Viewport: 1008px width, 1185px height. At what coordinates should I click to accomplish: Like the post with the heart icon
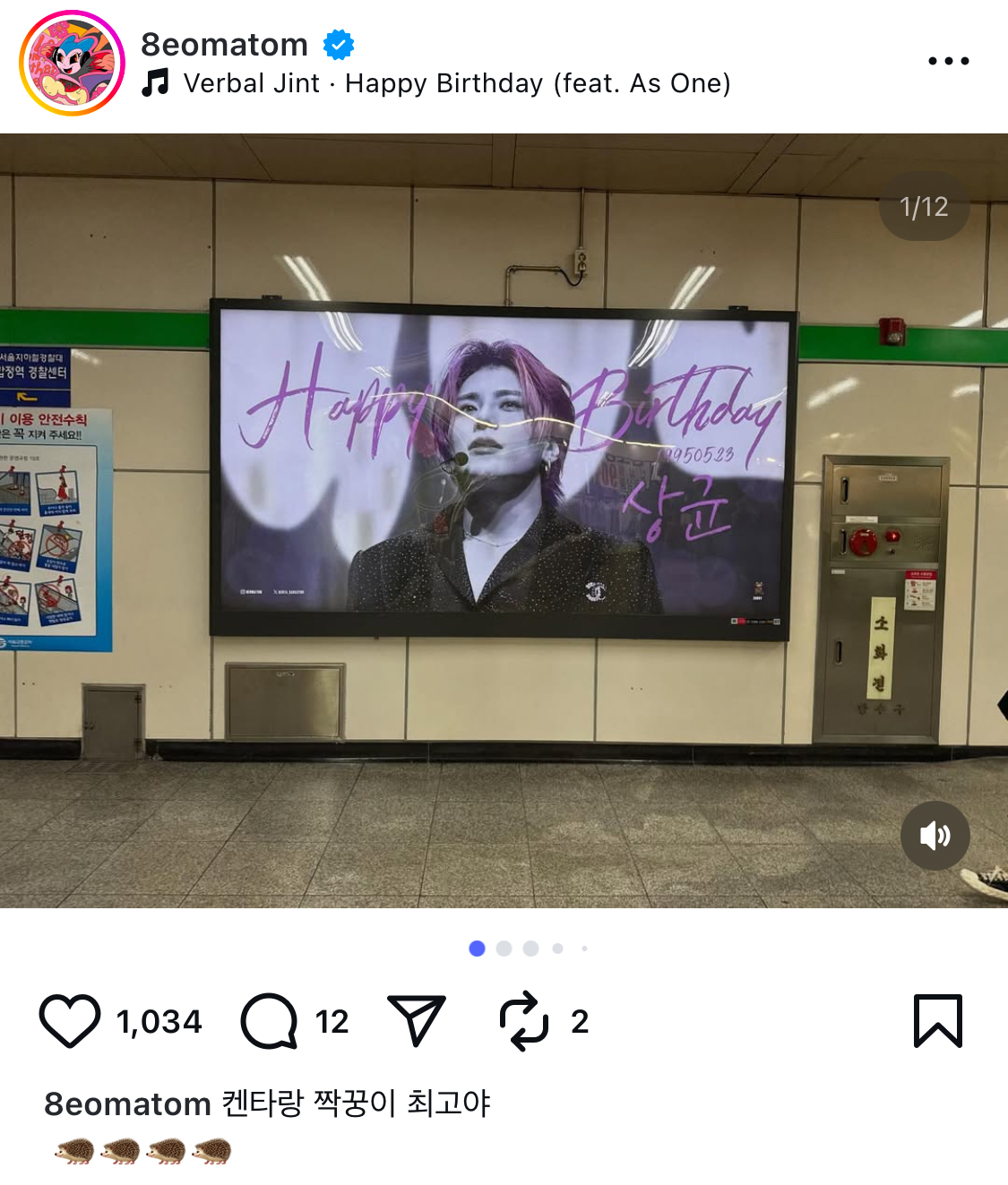pyautogui.click(x=70, y=1021)
